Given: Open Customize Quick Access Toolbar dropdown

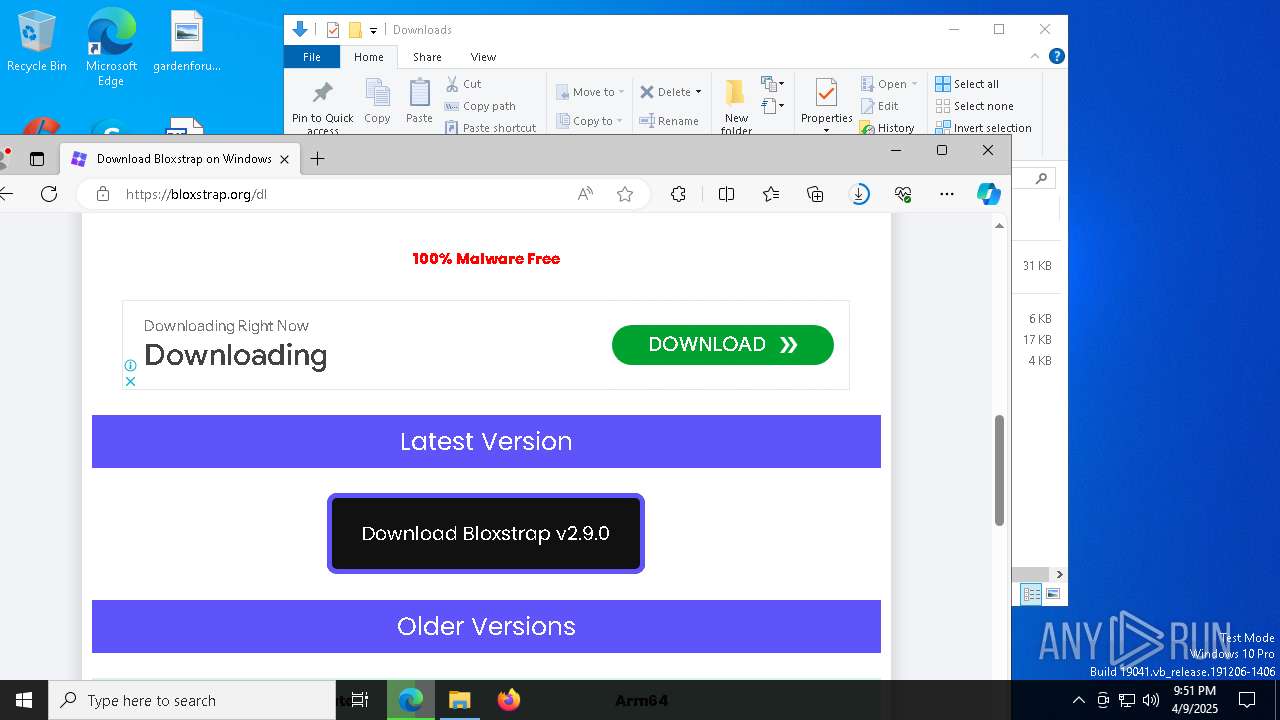Looking at the screenshot, I should click(x=373, y=30).
